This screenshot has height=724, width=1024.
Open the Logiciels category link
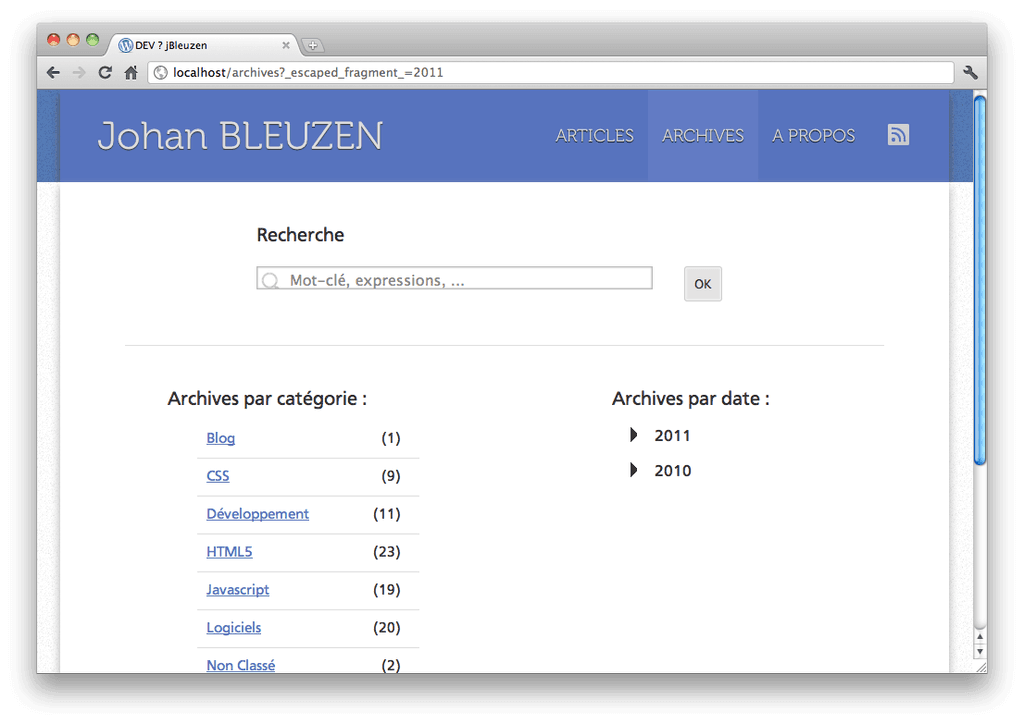coord(234,627)
